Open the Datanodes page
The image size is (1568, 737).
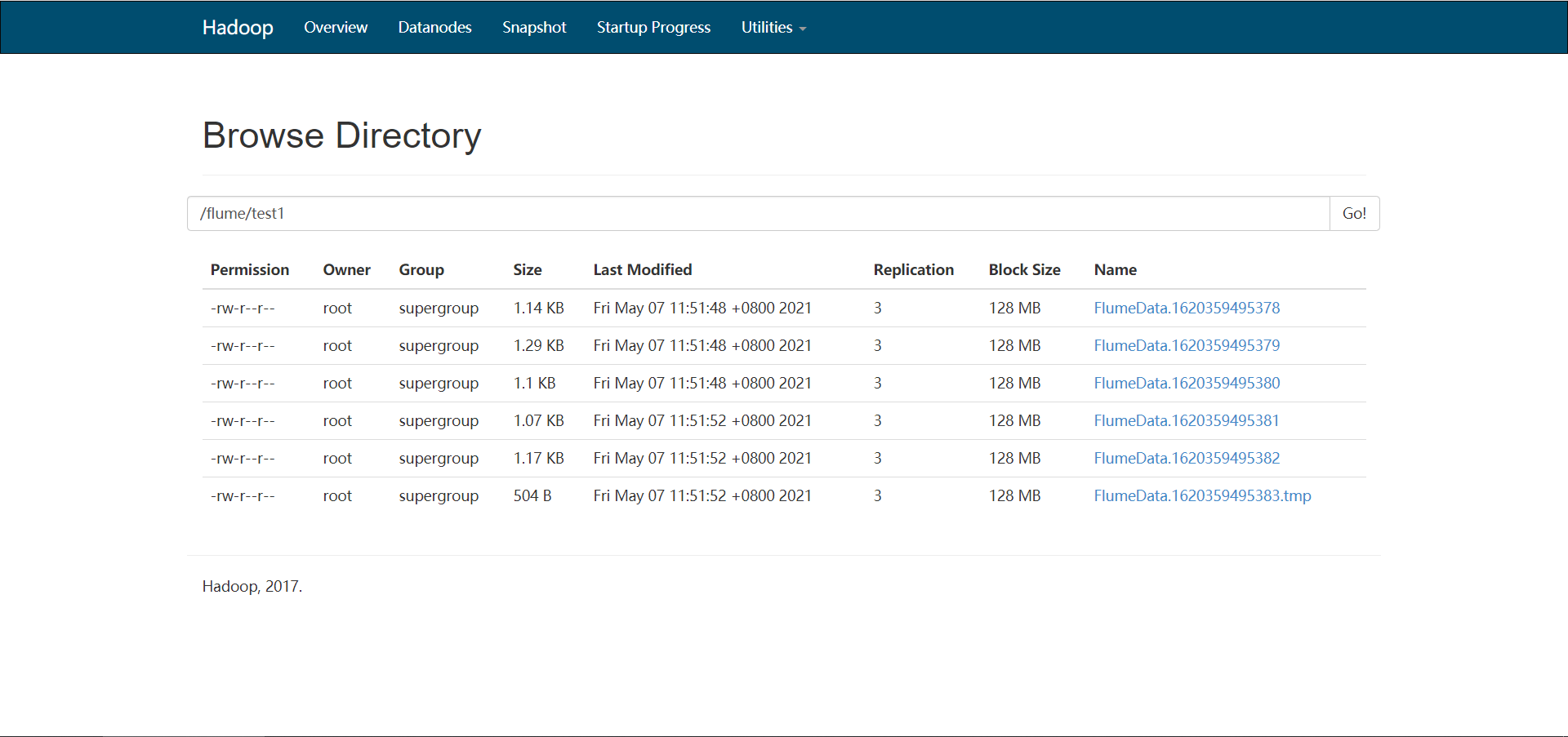click(434, 27)
